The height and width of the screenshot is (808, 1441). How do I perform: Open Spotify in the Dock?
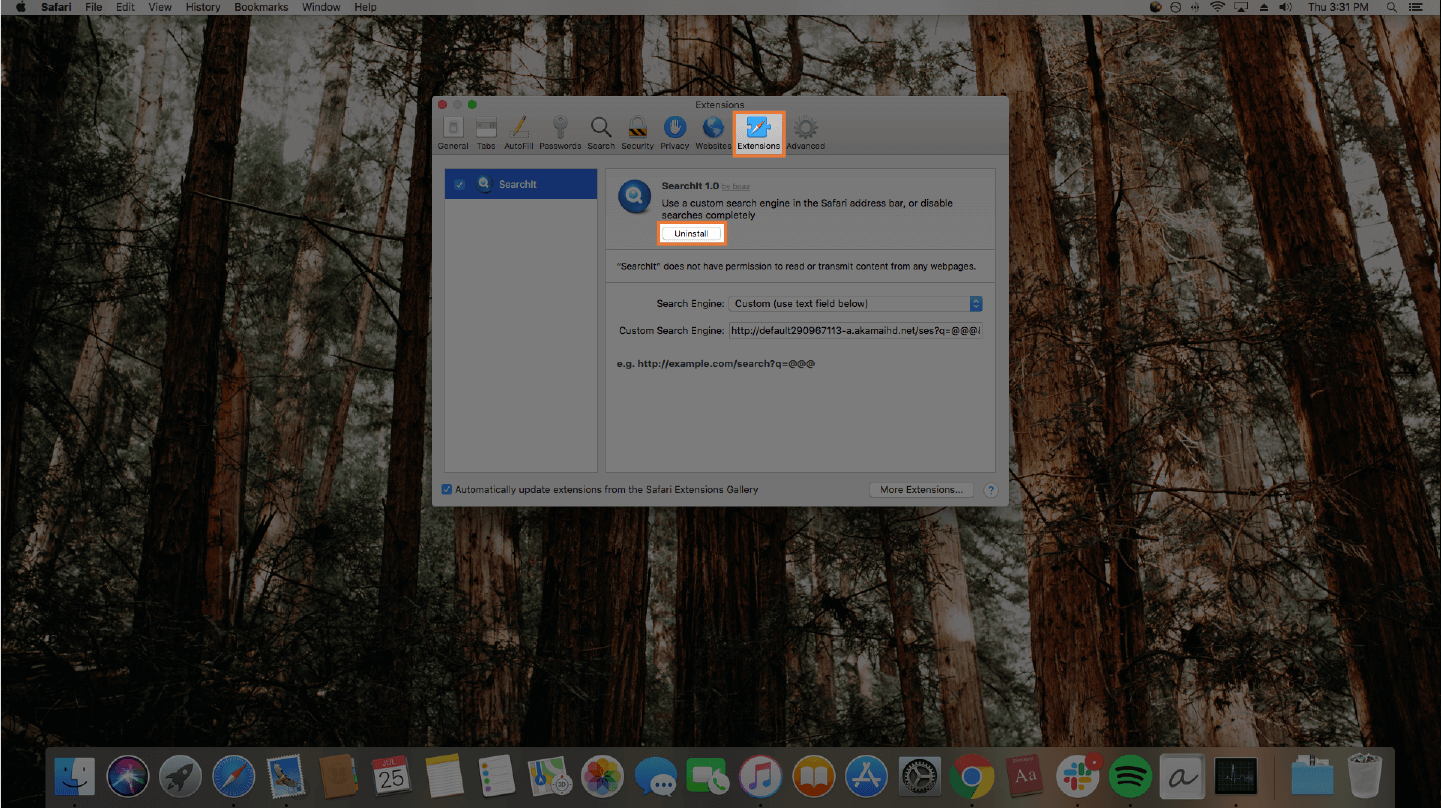point(1131,776)
